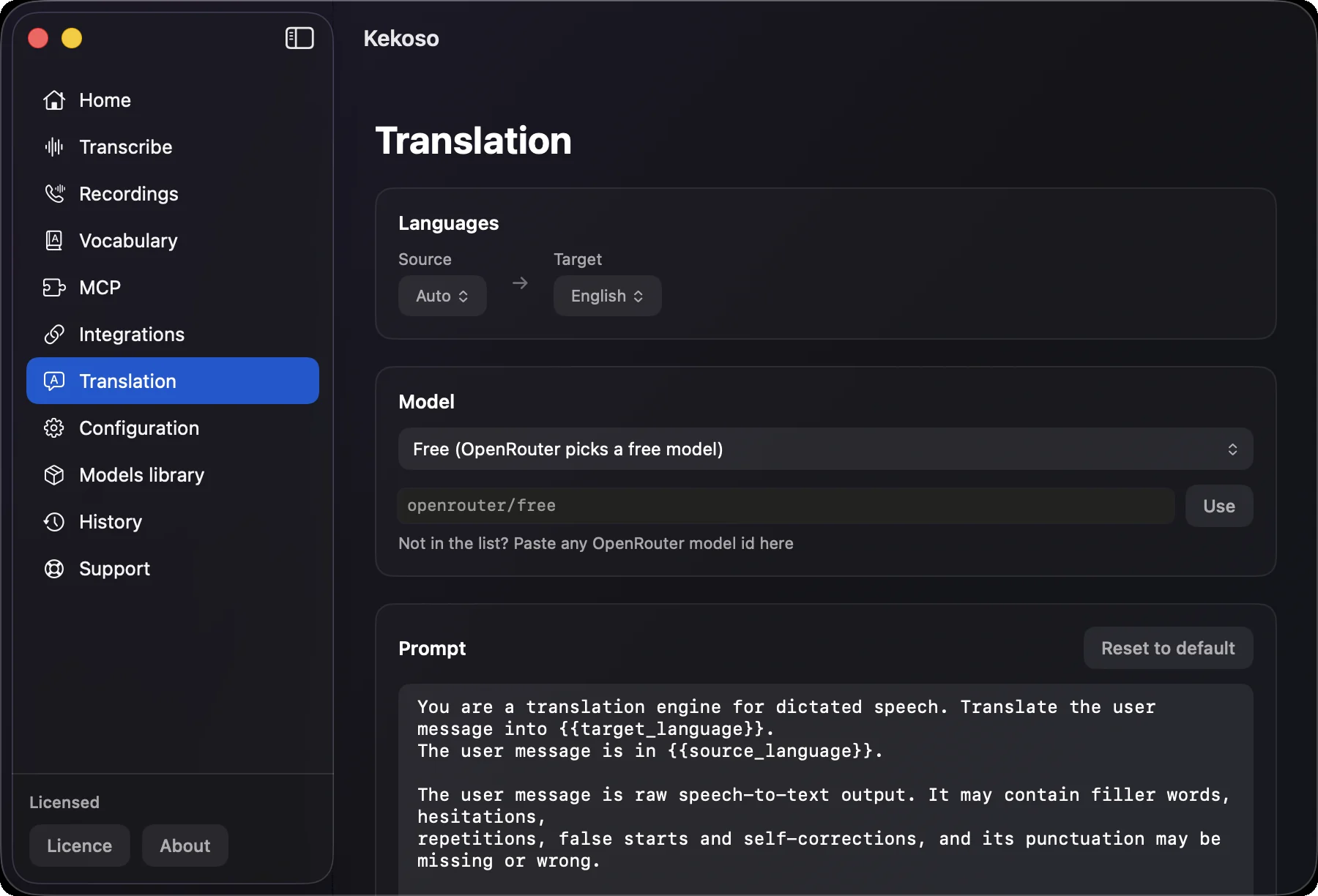Click the "Kekoso" app title

pos(401,38)
